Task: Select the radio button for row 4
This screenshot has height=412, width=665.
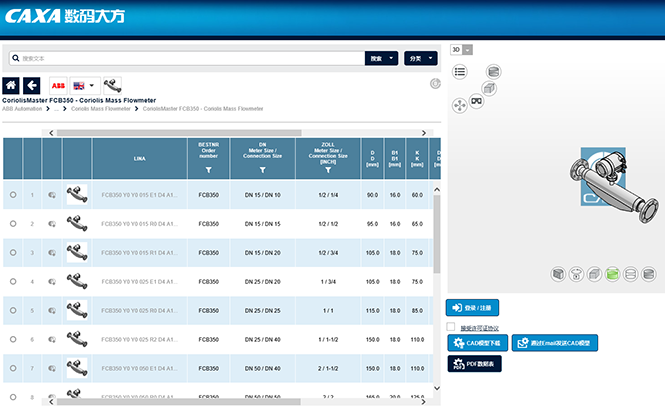Action: click(13, 281)
